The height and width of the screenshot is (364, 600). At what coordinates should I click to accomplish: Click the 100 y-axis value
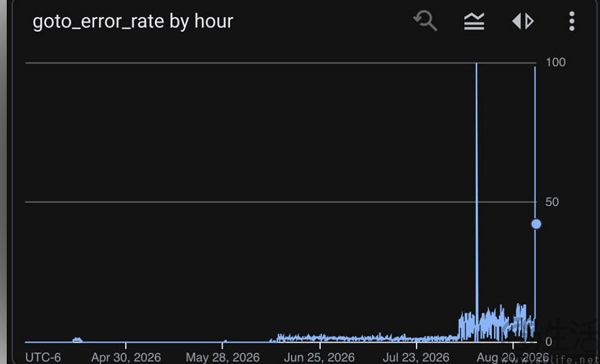click(x=556, y=62)
